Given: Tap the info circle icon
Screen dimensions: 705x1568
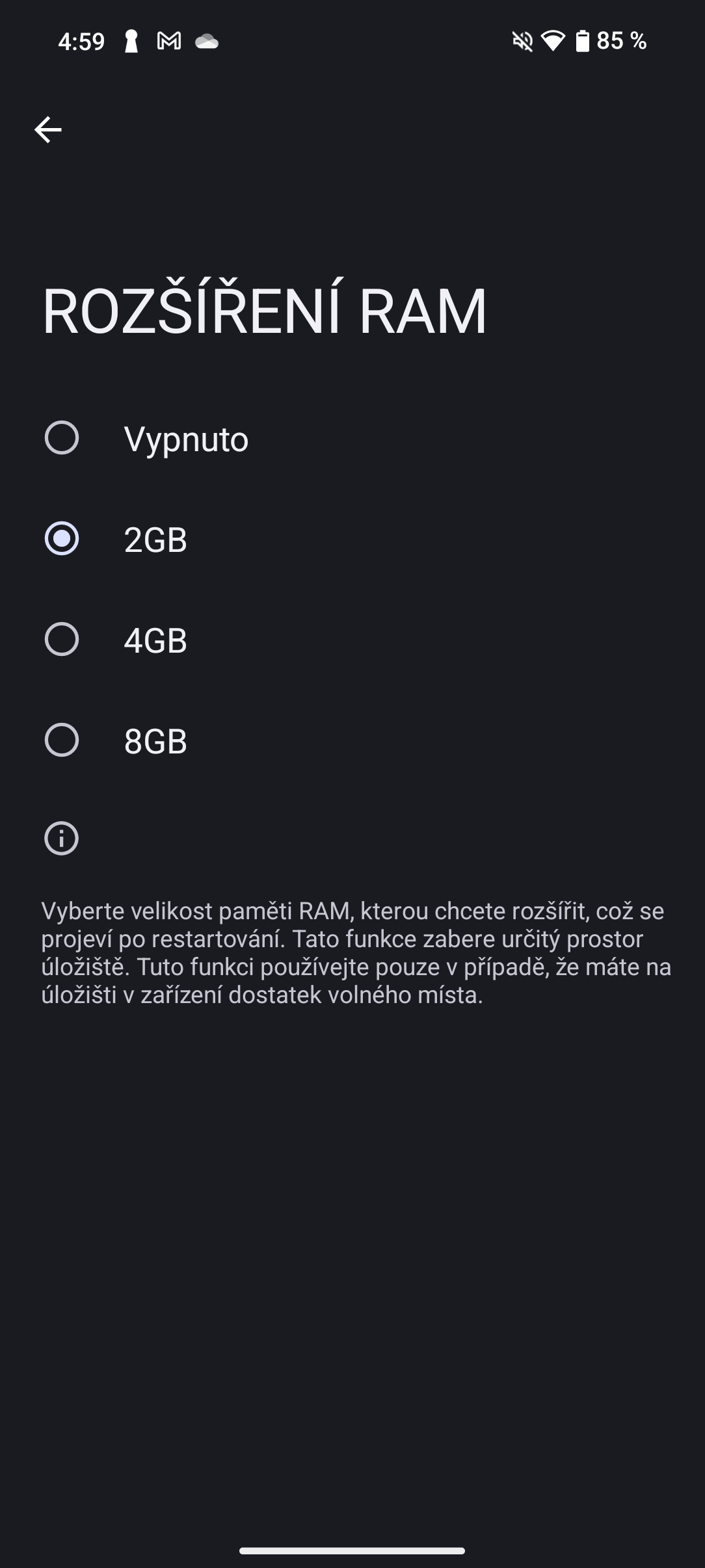Looking at the screenshot, I should (x=61, y=838).
